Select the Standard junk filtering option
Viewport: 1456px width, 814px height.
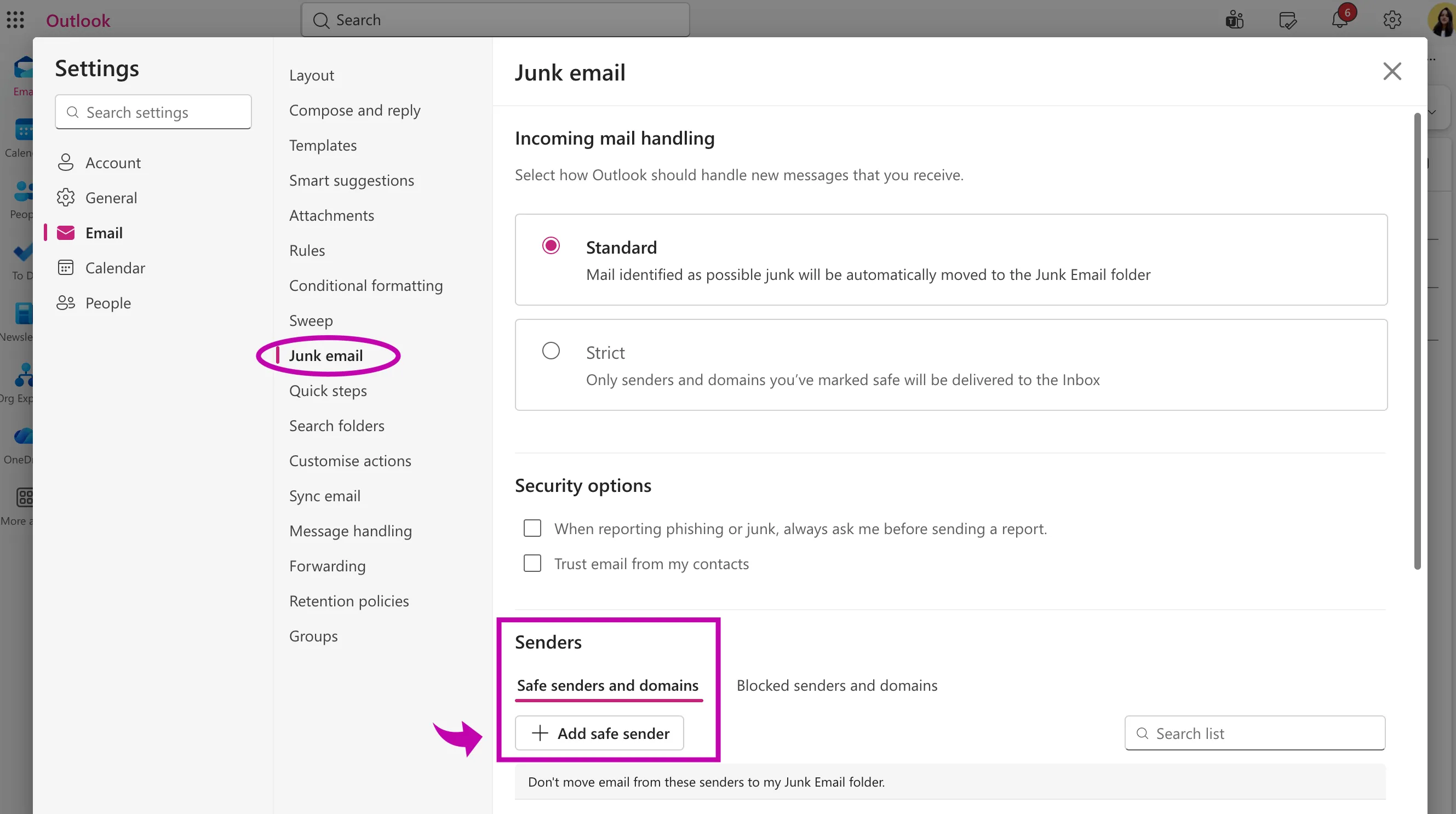click(551, 246)
